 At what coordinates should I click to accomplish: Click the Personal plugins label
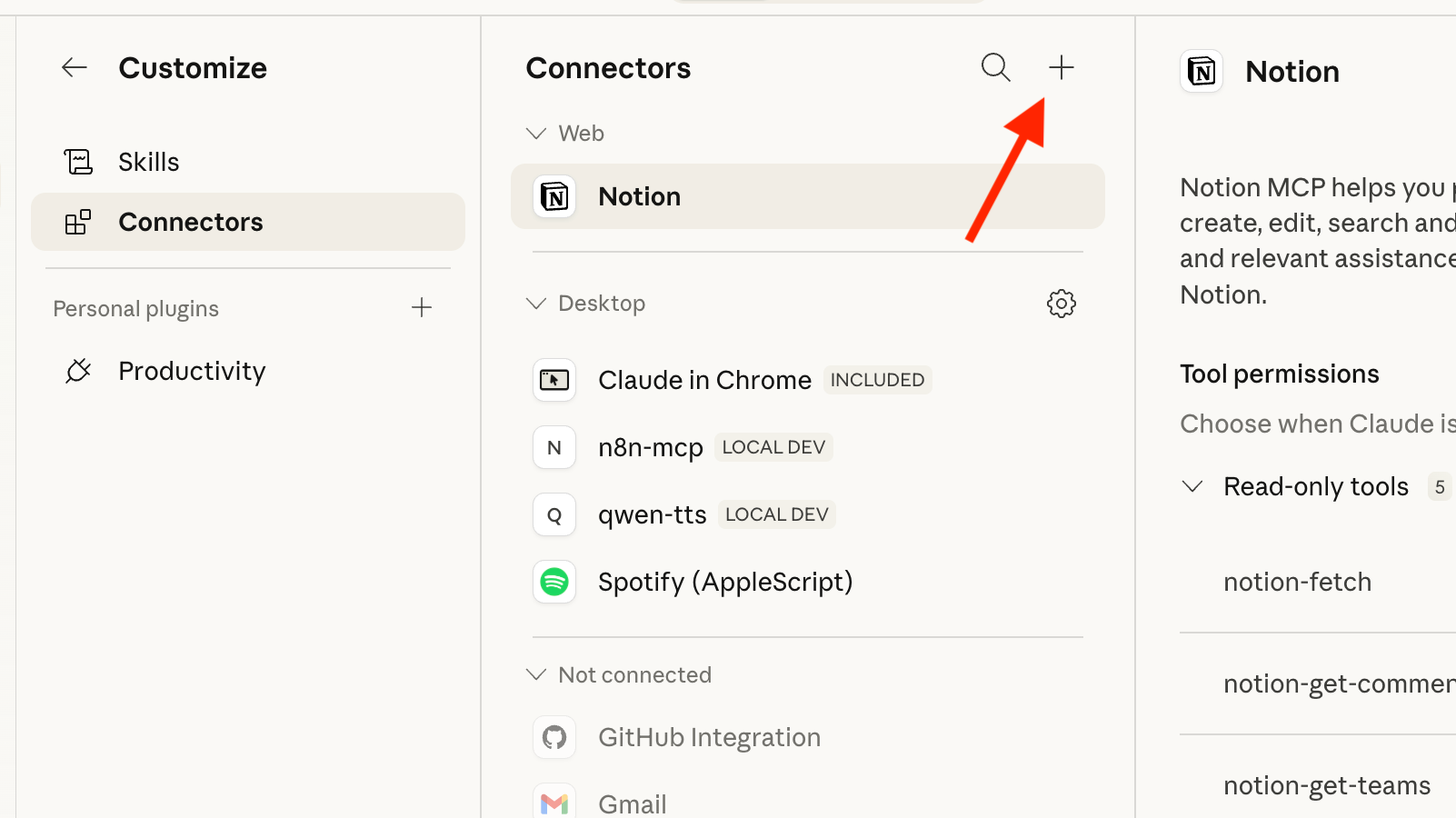136,309
